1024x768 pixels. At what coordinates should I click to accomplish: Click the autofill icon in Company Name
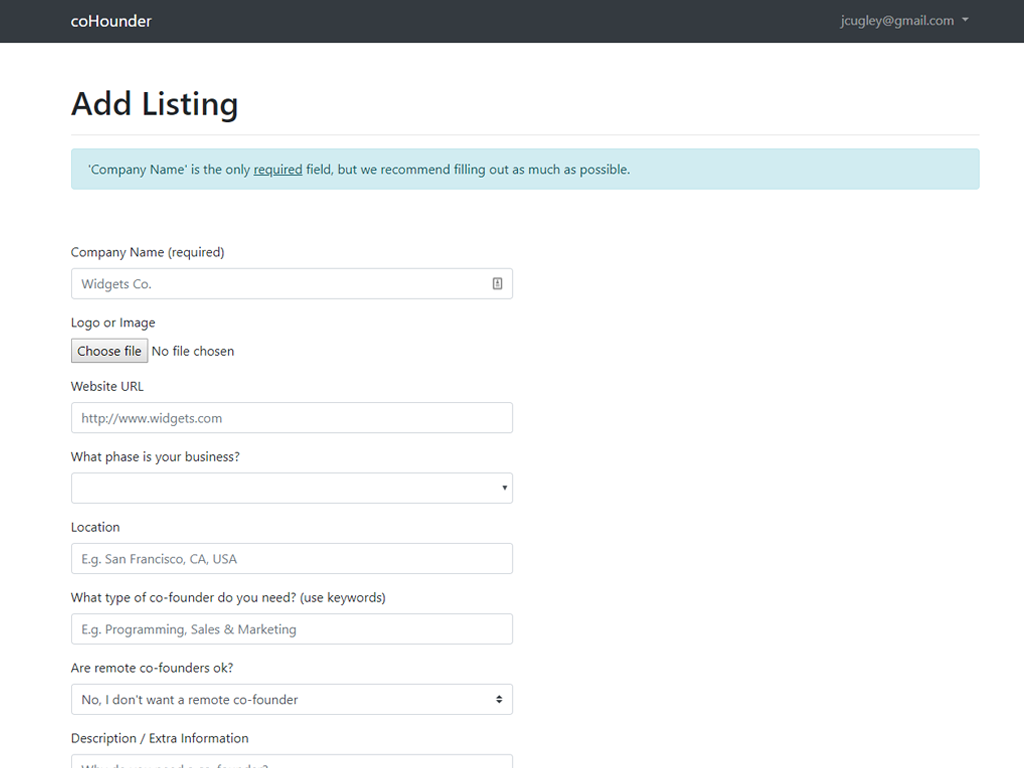pyautogui.click(x=497, y=284)
